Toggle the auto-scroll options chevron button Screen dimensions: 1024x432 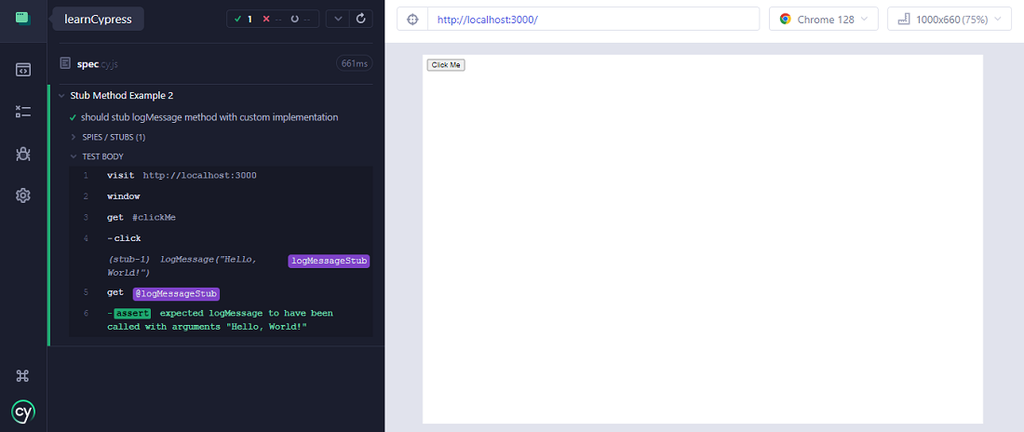pyautogui.click(x=338, y=19)
